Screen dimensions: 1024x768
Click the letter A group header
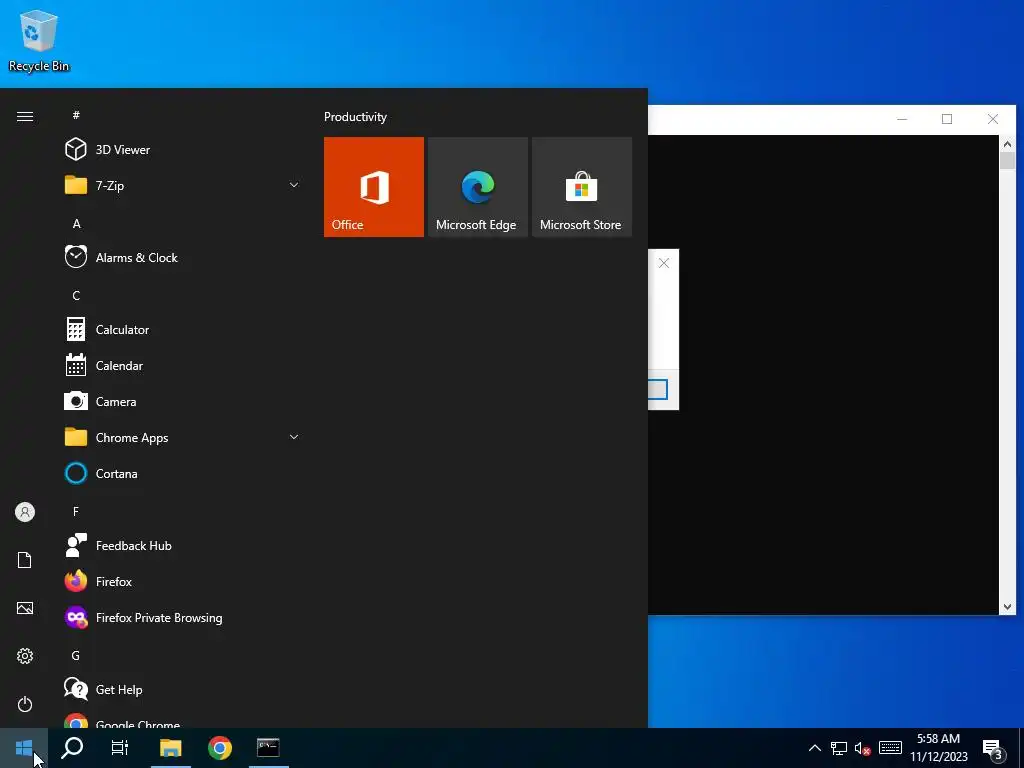76,223
